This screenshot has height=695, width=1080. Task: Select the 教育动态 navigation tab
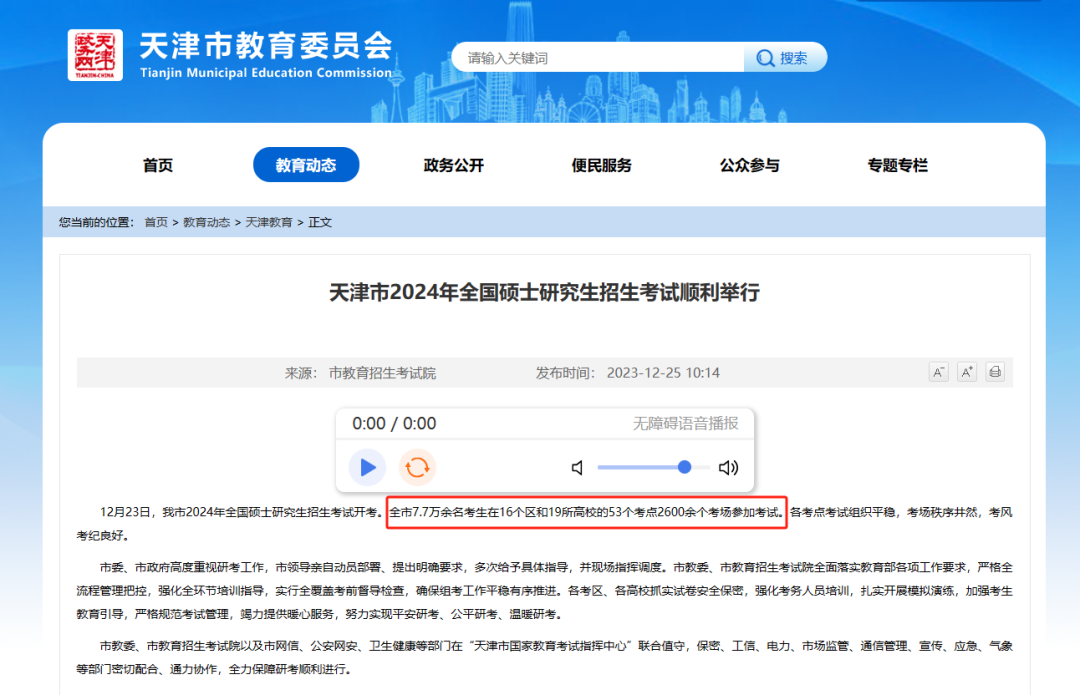(306, 165)
